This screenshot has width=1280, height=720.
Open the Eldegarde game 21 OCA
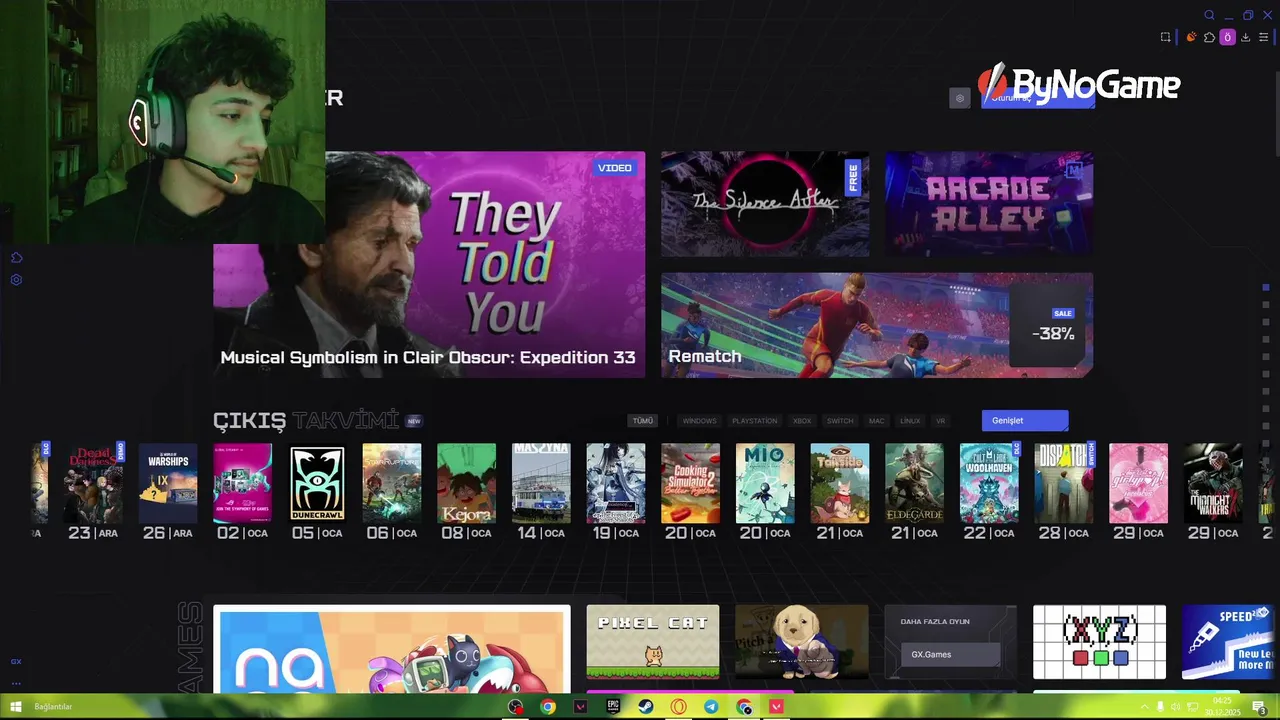[x=914, y=484]
